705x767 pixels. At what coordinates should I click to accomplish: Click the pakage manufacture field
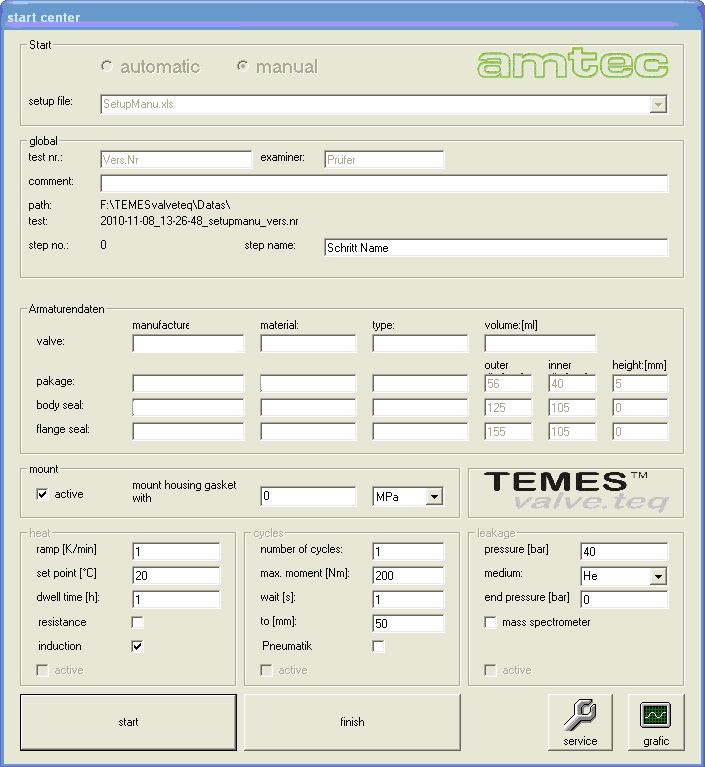coord(188,384)
